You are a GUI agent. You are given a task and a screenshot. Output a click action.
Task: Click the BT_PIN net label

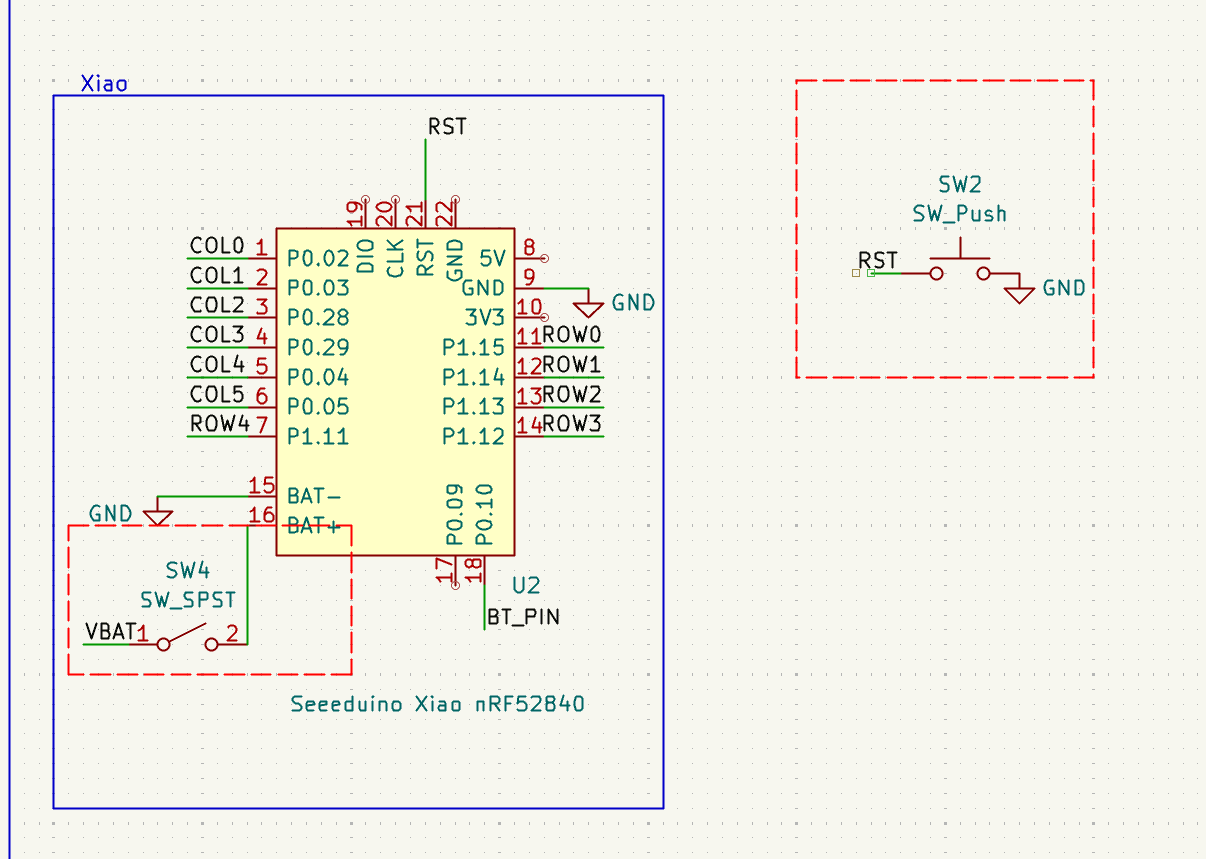[x=523, y=617]
